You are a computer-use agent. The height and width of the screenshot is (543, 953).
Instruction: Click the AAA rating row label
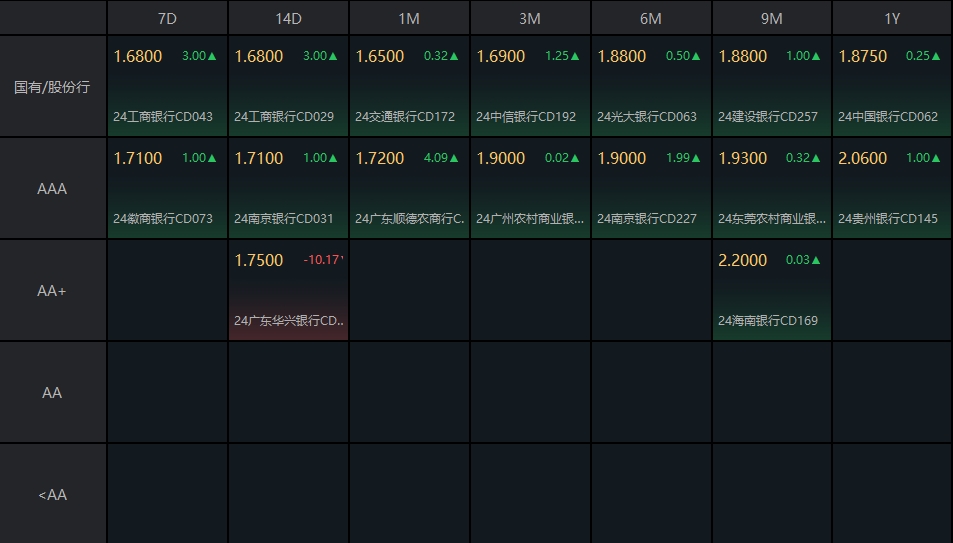click(52, 188)
